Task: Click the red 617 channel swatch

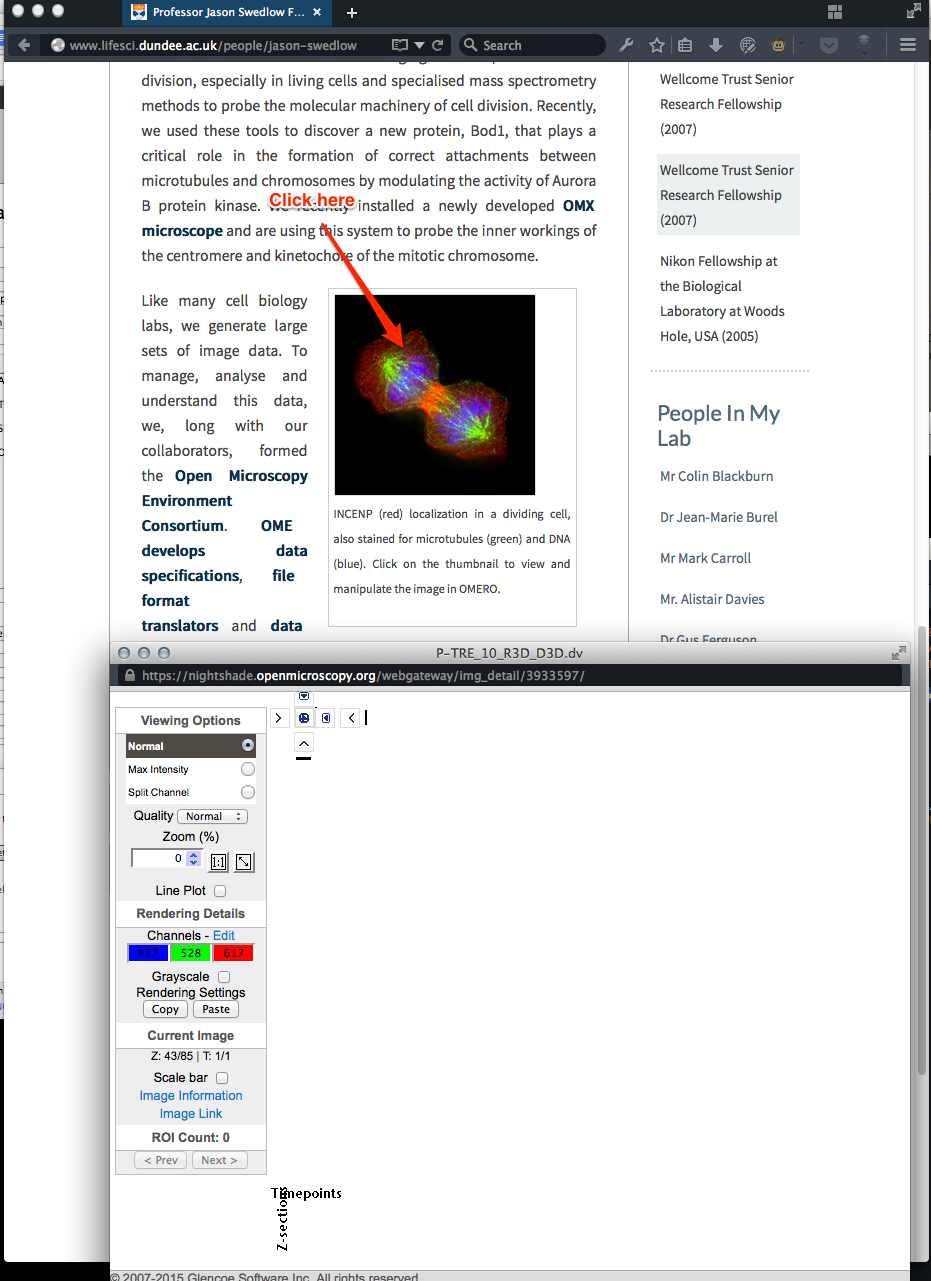Action: click(233, 953)
